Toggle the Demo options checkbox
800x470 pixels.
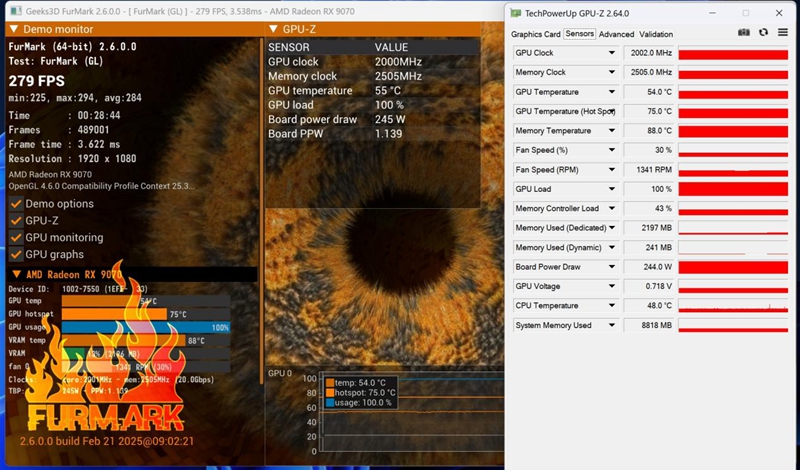click(16, 204)
